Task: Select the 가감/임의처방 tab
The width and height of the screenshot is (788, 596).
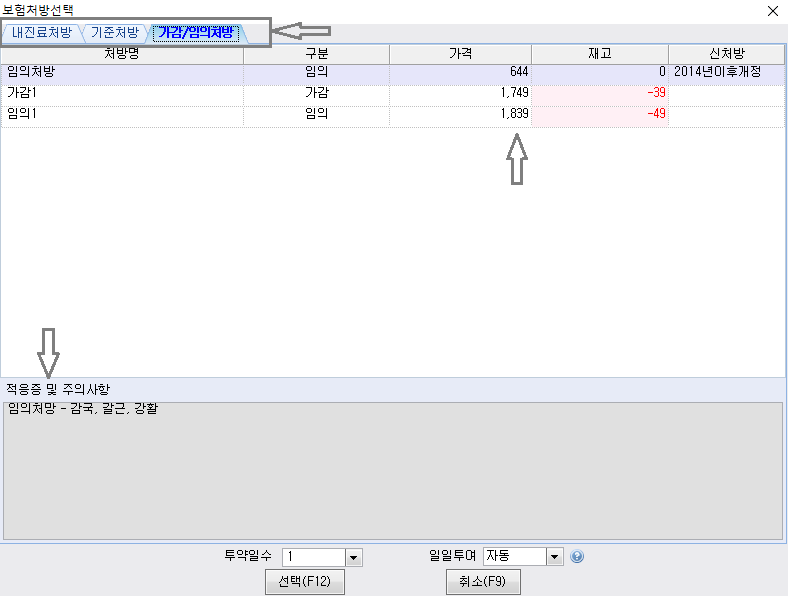Action: (196, 33)
